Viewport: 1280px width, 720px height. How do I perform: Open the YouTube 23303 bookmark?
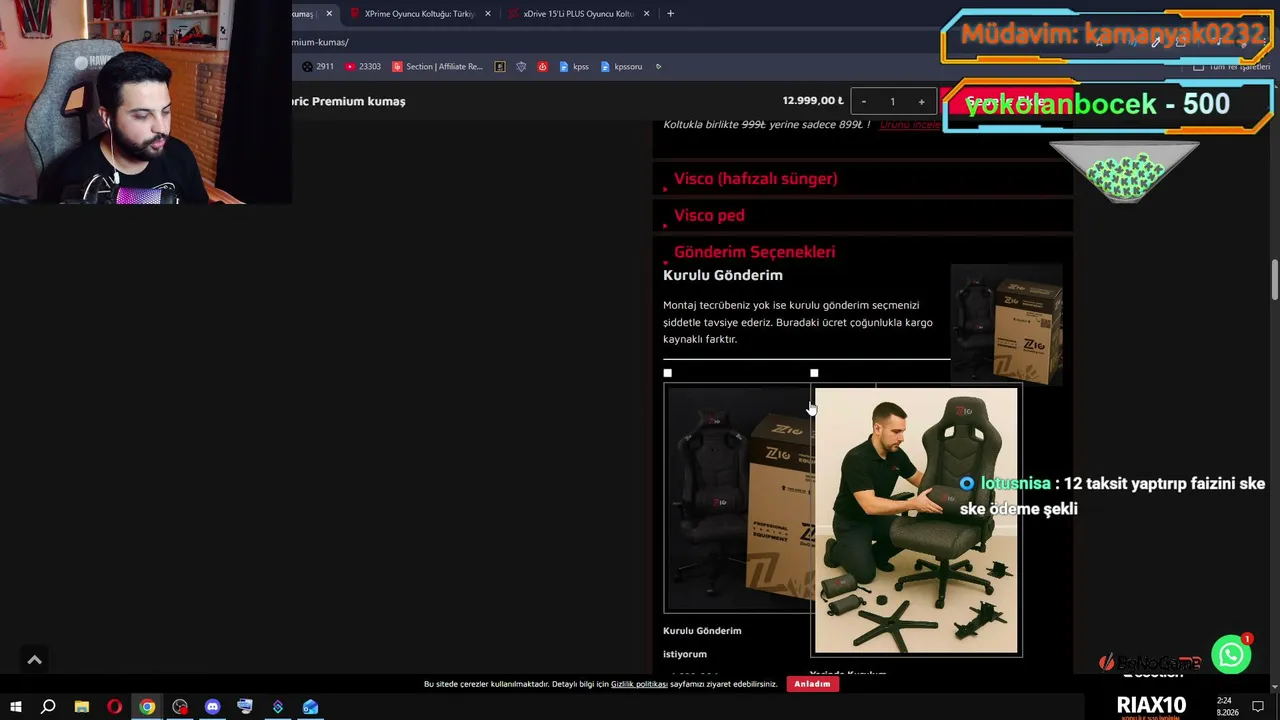tap(362, 67)
